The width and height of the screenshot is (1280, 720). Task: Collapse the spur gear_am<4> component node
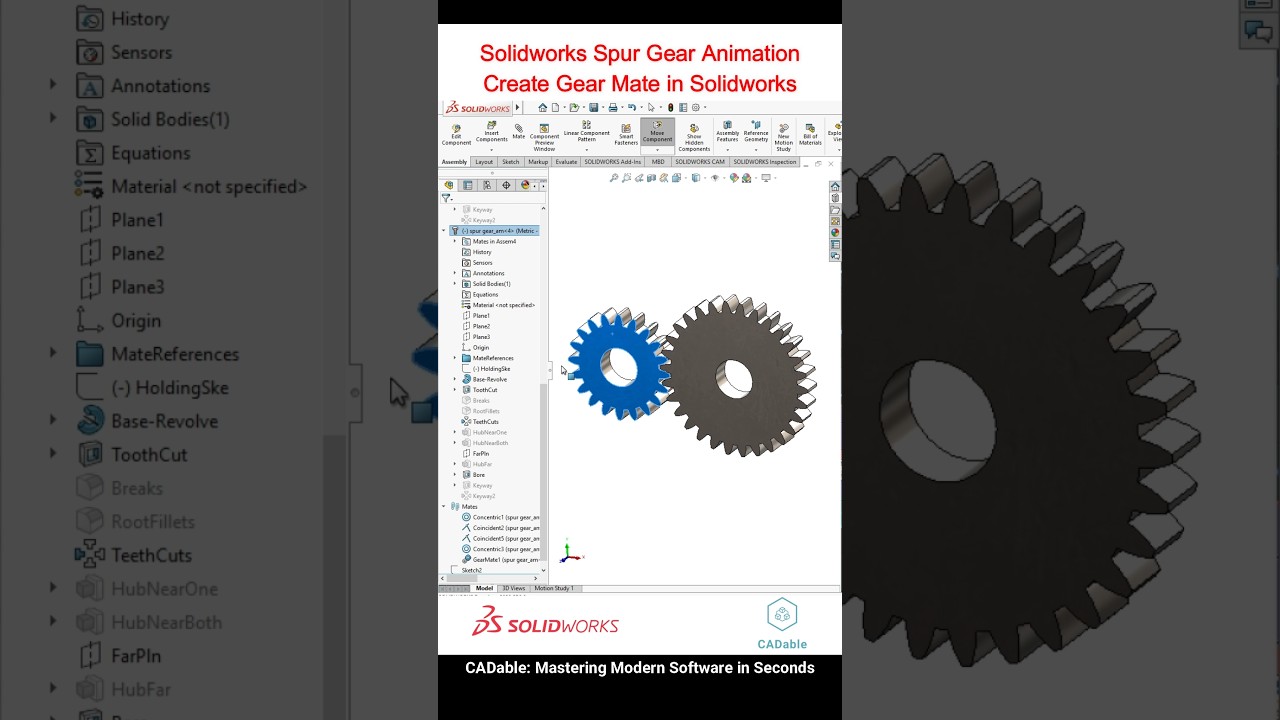tap(444, 231)
